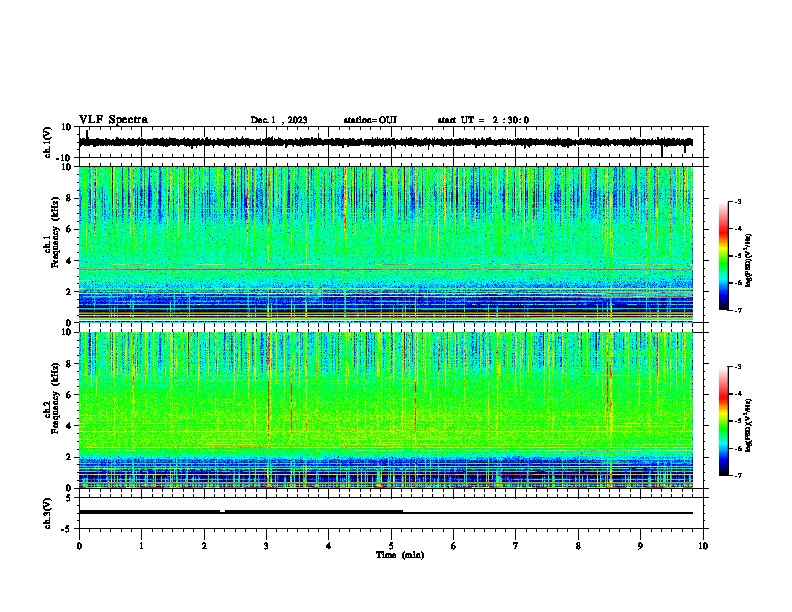The width and height of the screenshot is (792, 612).
Task: Click the "Time (min)" axis title
Action: click(x=400, y=555)
